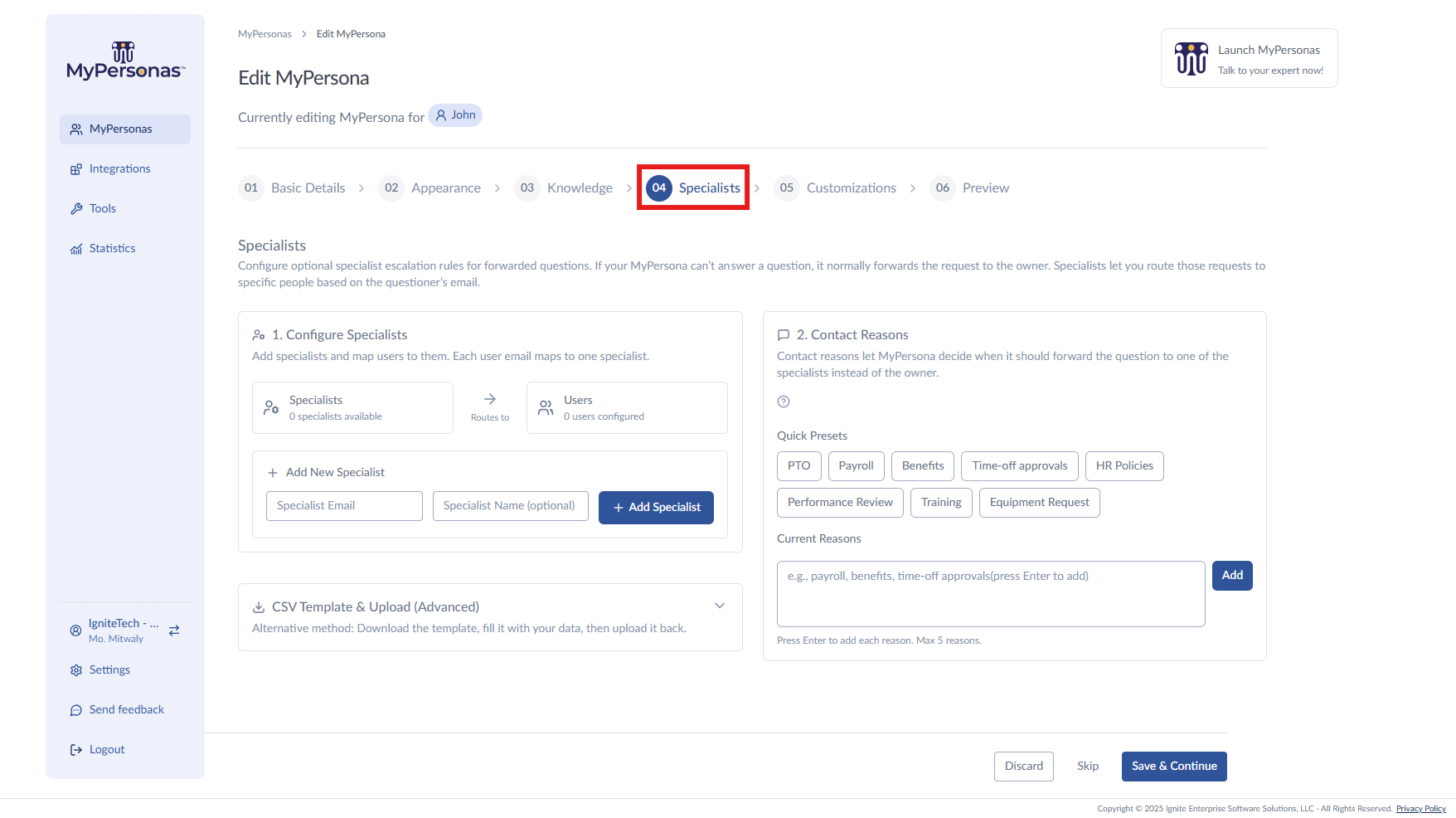Click the account avatar icon beside IgniteTech
Screen dimensions: 1456x818
click(75, 631)
